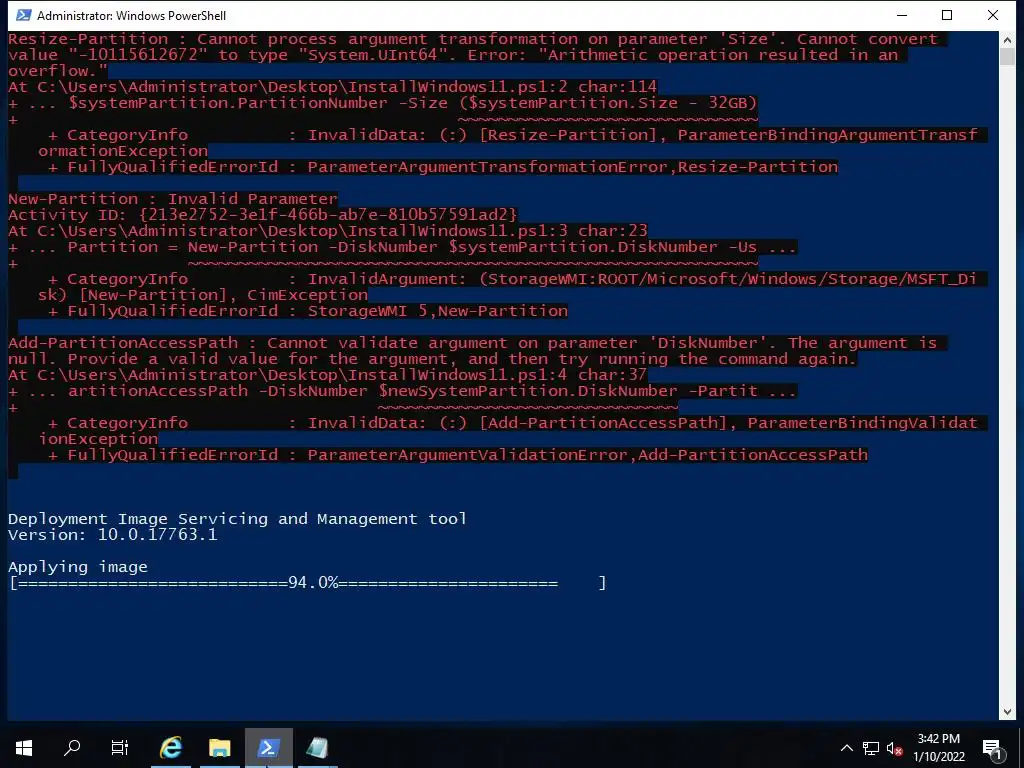1024x768 pixels.
Task: Click the PowerShell icon in title bar
Action: (22, 15)
